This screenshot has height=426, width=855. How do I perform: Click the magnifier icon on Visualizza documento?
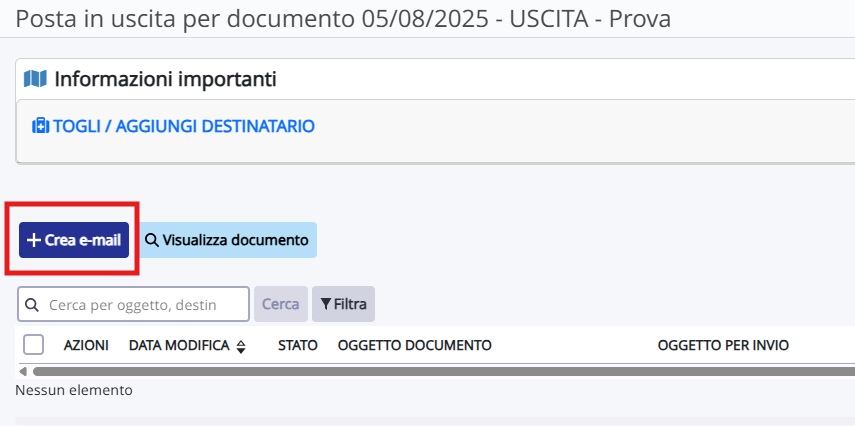coord(152,240)
